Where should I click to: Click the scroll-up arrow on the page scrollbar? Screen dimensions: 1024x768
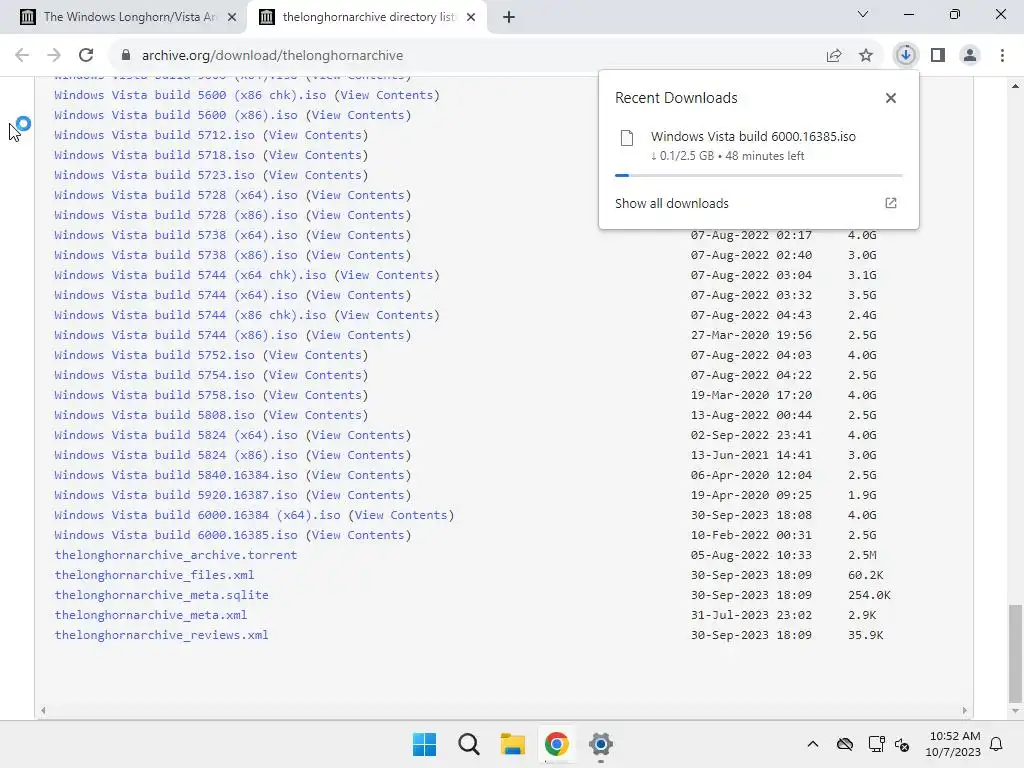(x=1015, y=86)
